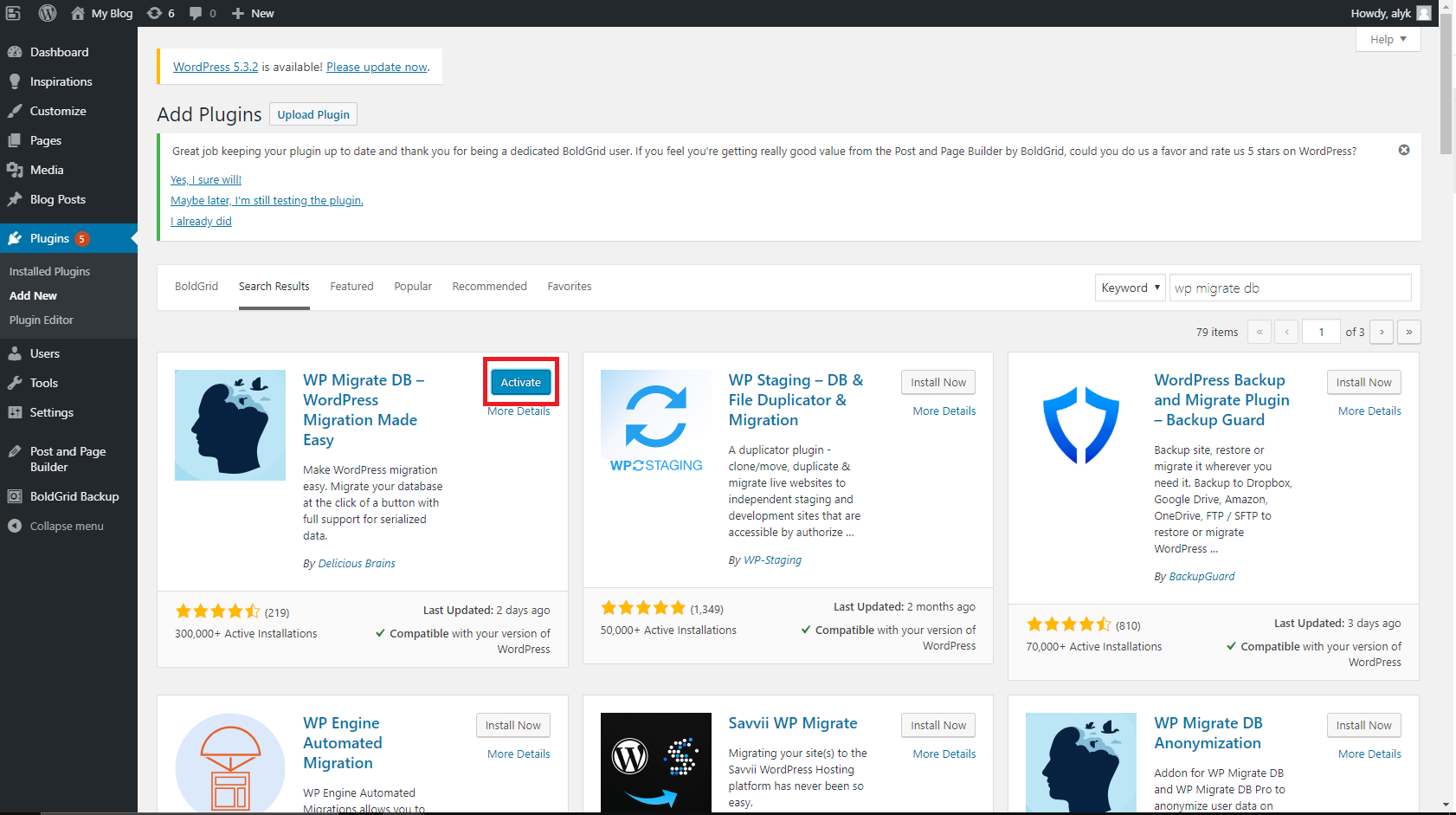This screenshot has height=815, width=1456.
Task: Click the Upload Plugin button
Action: pos(313,114)
